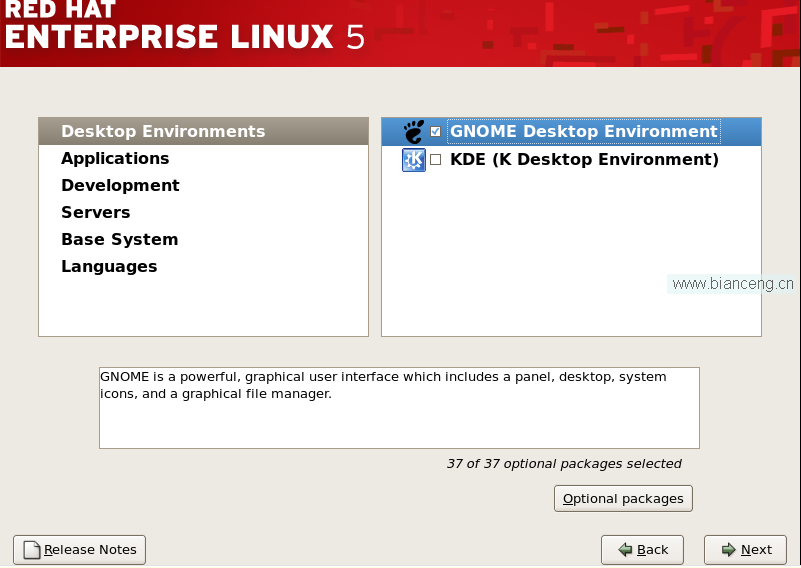
Task: Click the green Next arrow icon
Action: coord(728,550)
